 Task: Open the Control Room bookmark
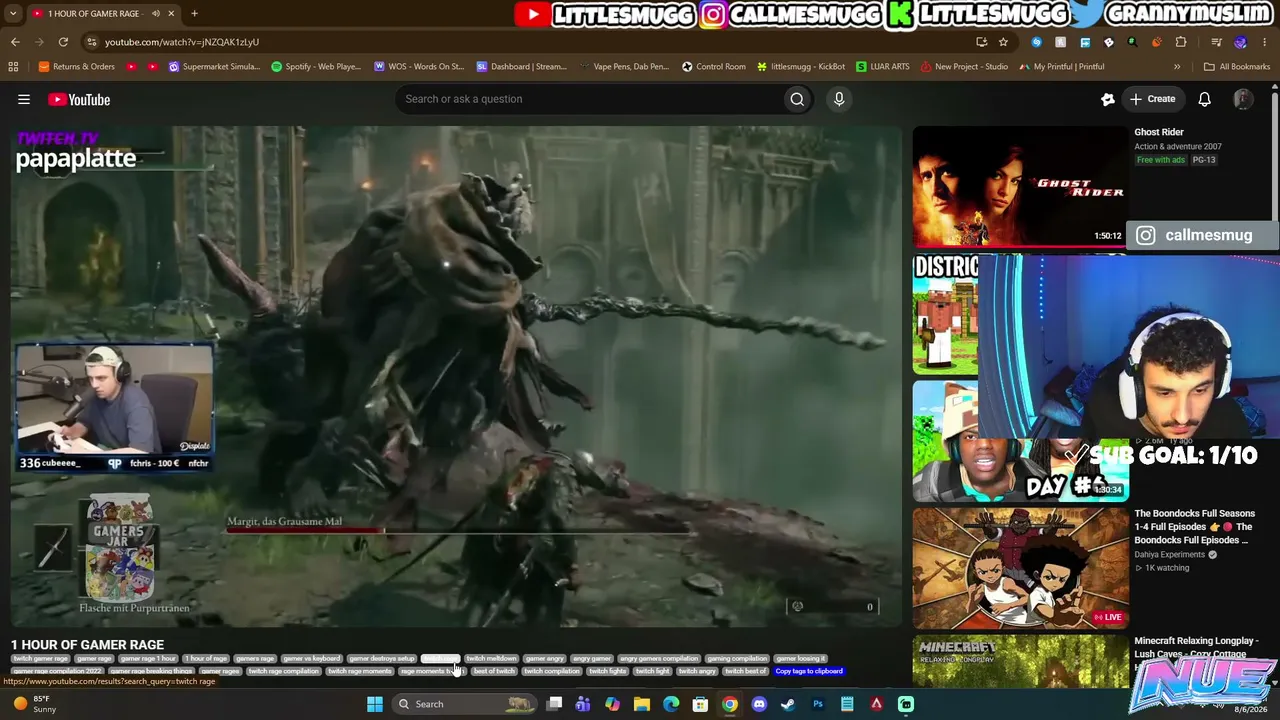click(714, 67)
